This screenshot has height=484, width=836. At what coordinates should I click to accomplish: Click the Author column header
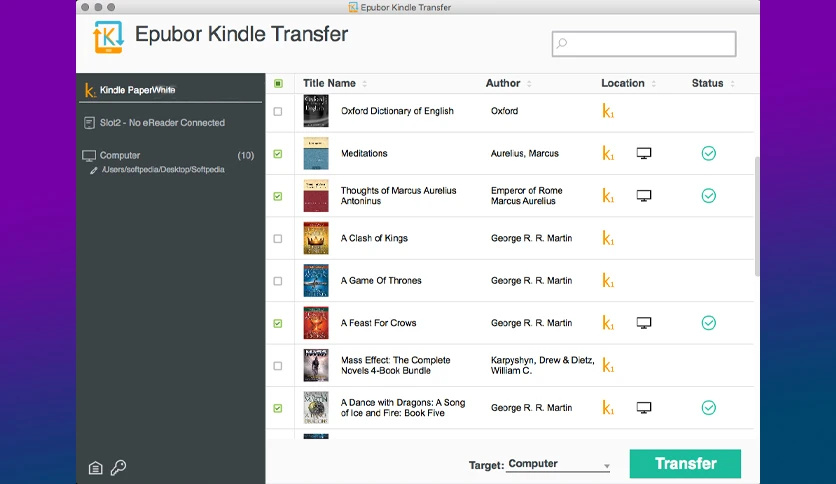coord(503,83)
